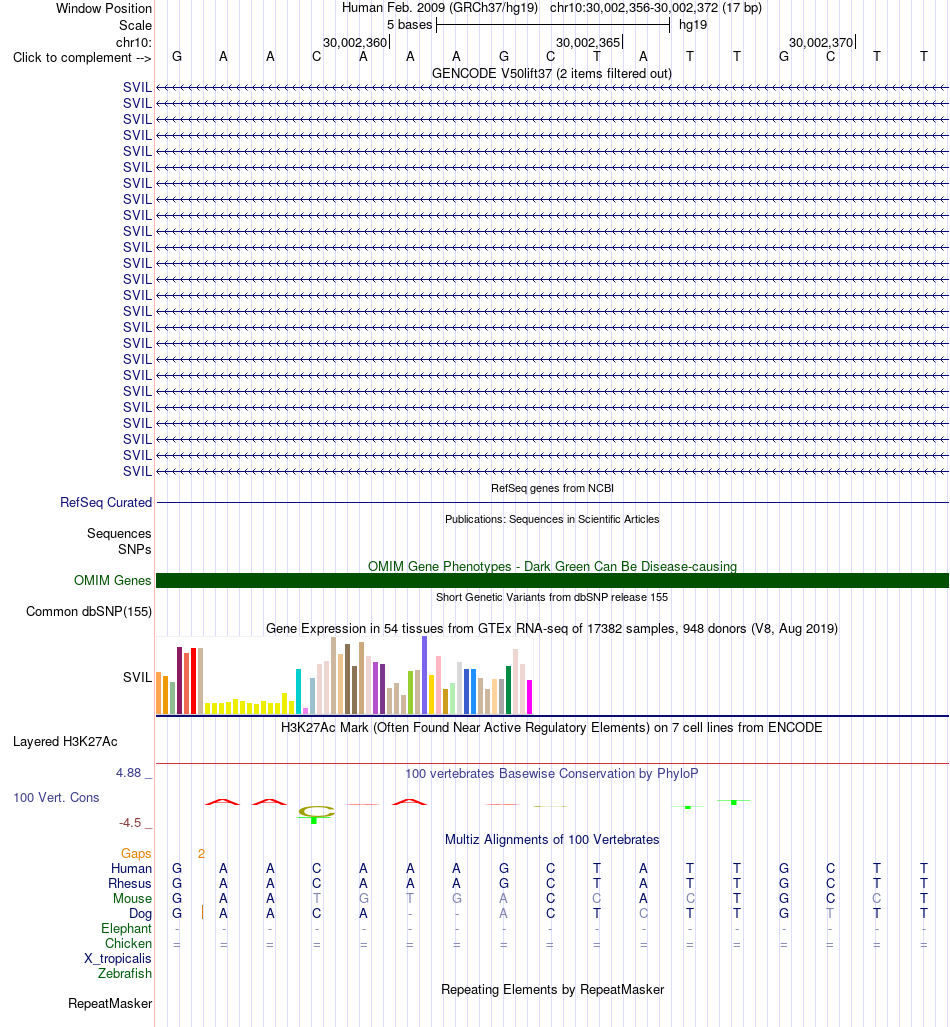Click the GENCODE V50lift37 track title
Screen dimensions: 950x1027
pos(552,73)
